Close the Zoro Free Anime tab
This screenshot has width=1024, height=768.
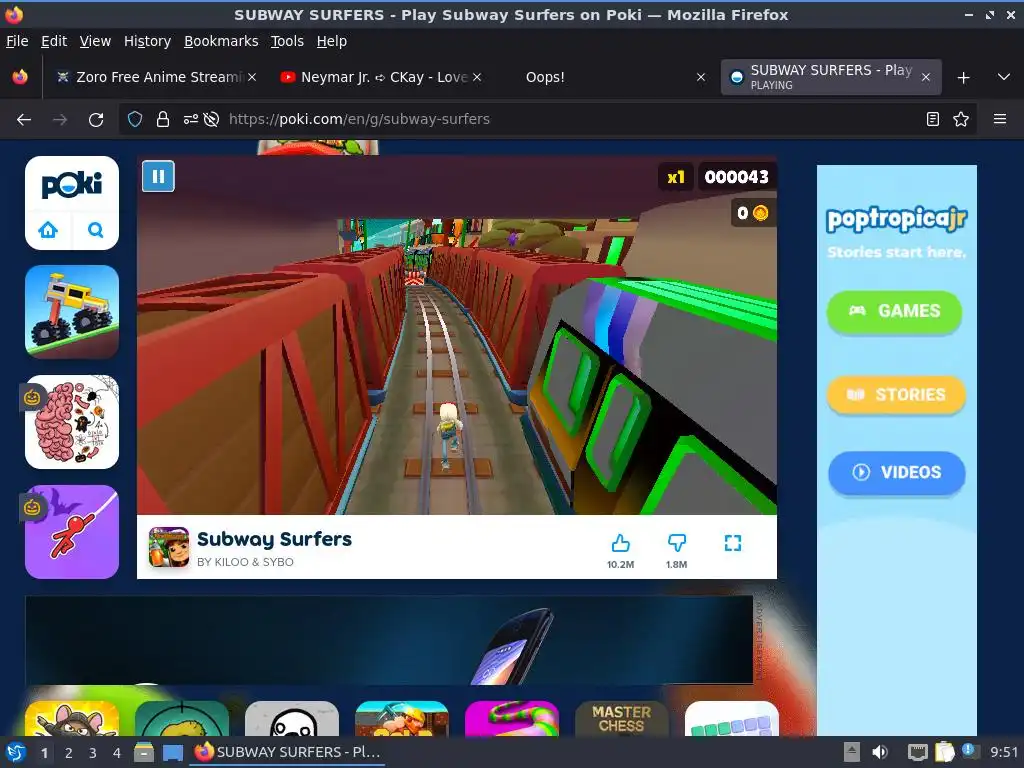252,77
